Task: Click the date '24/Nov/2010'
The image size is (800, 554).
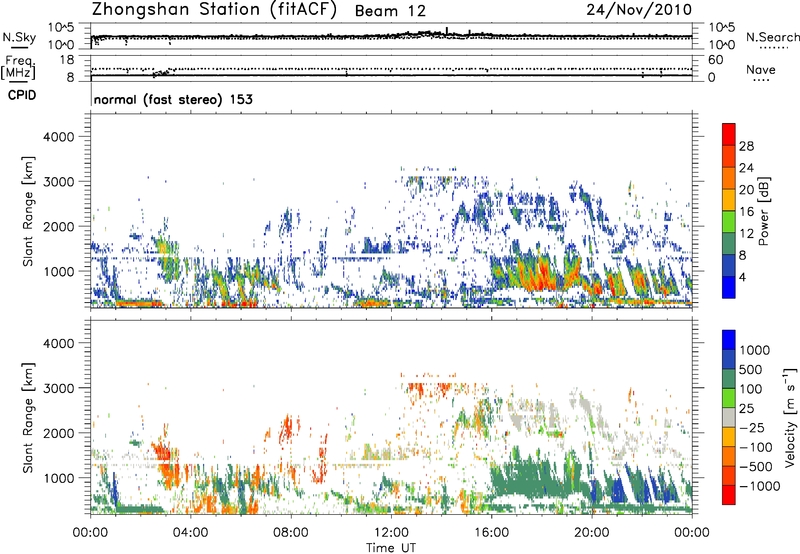Action: tap(639, 10)
